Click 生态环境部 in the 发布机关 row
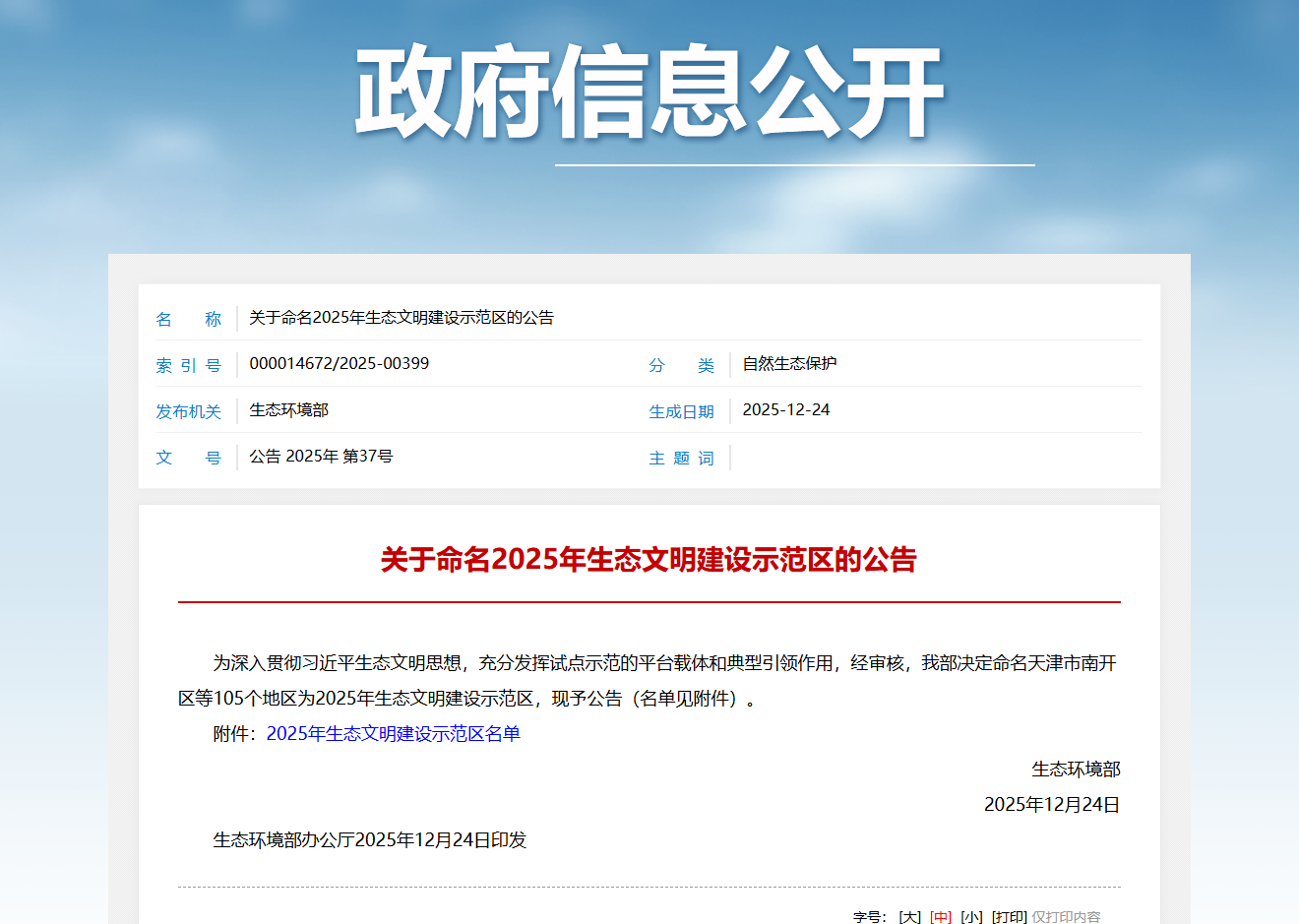 (288, 410)
